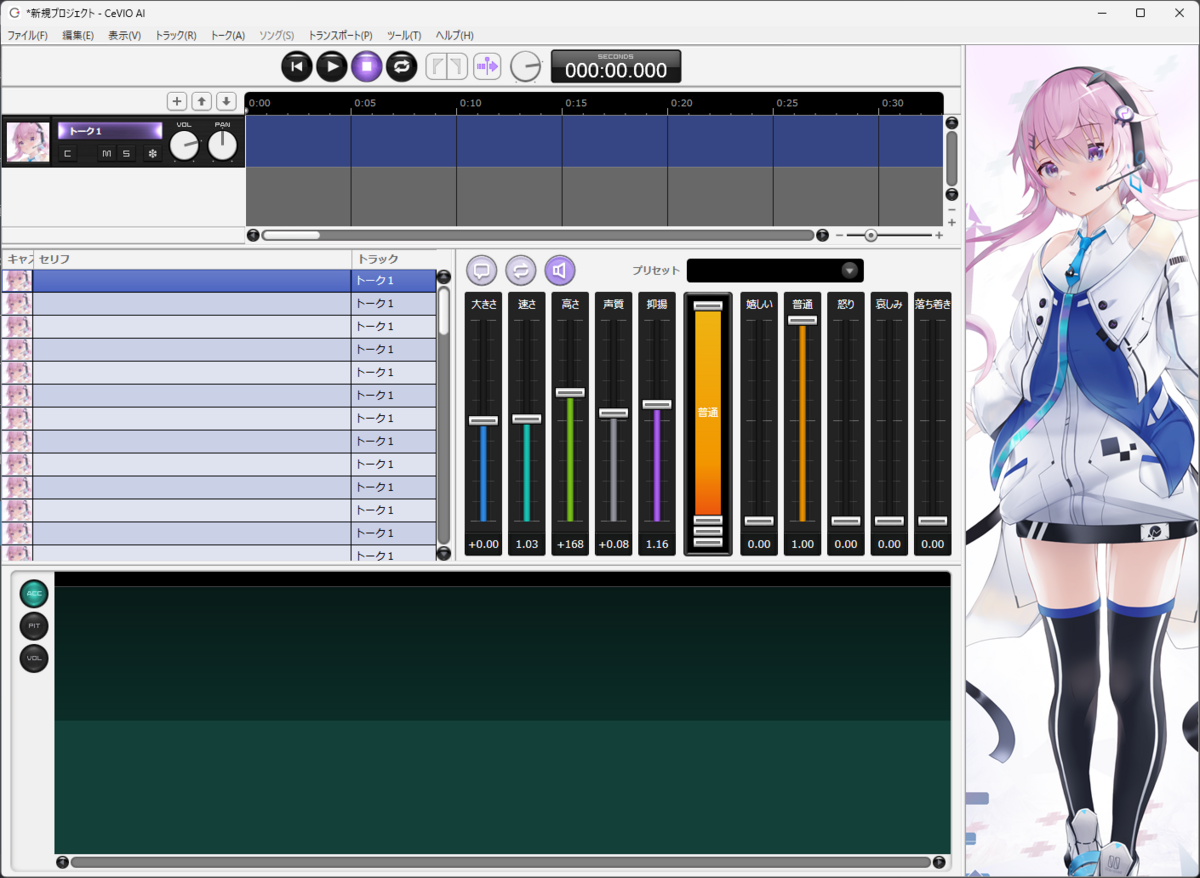Click the 速さ speed slider
1200x878 pixels.
coord(526,419)
